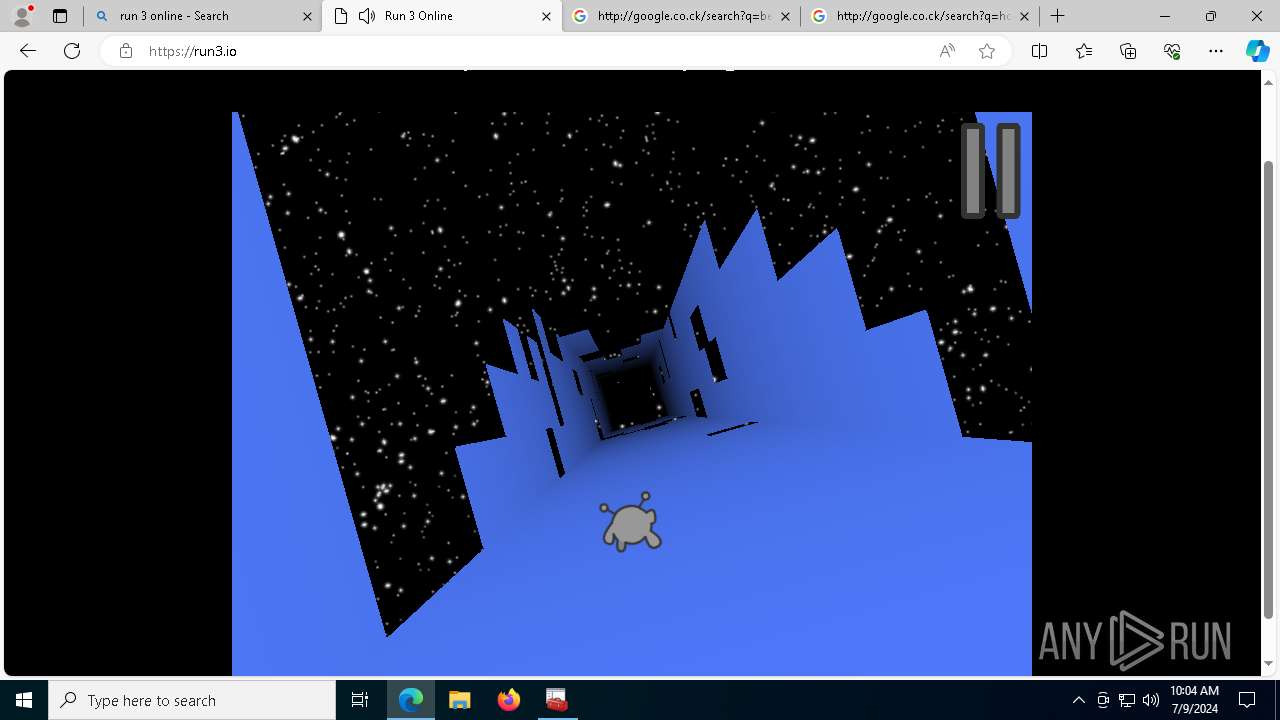Open volume control in tray

[1151, 700]
